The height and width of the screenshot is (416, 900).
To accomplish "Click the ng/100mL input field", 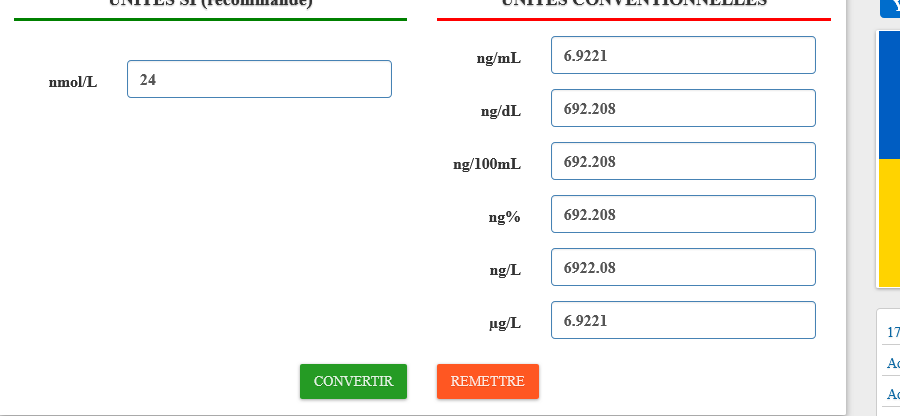I will tap(683, 161).
